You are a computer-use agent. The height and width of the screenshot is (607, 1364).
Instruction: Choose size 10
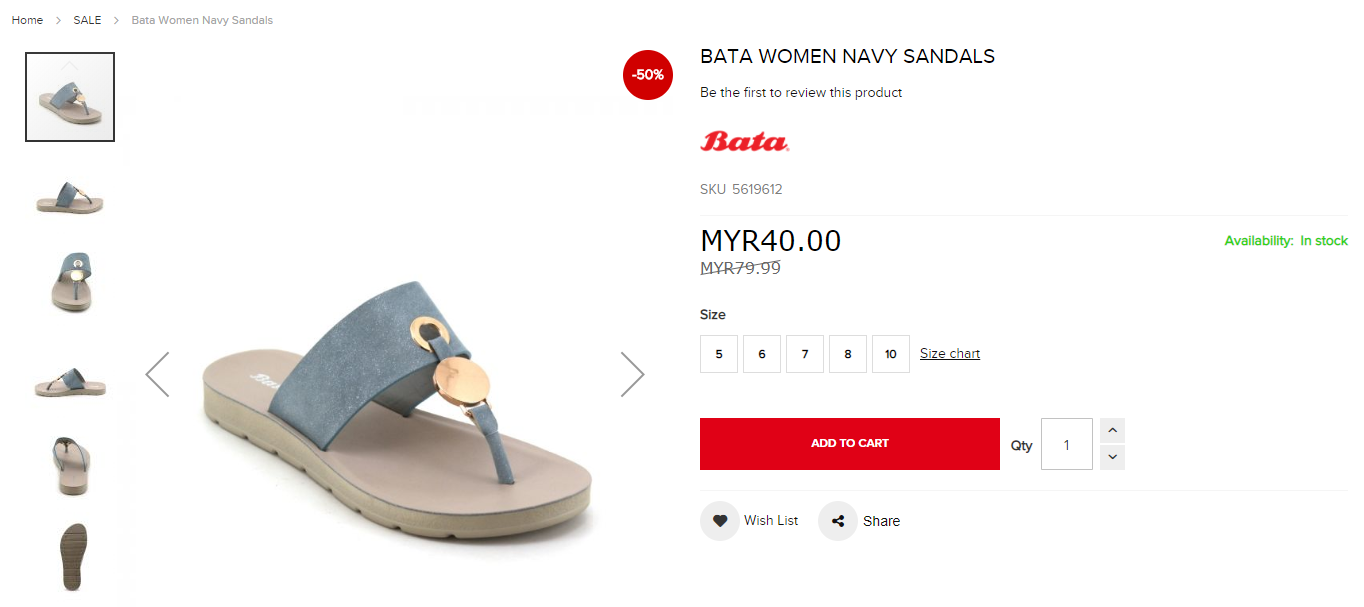(891, 354)
